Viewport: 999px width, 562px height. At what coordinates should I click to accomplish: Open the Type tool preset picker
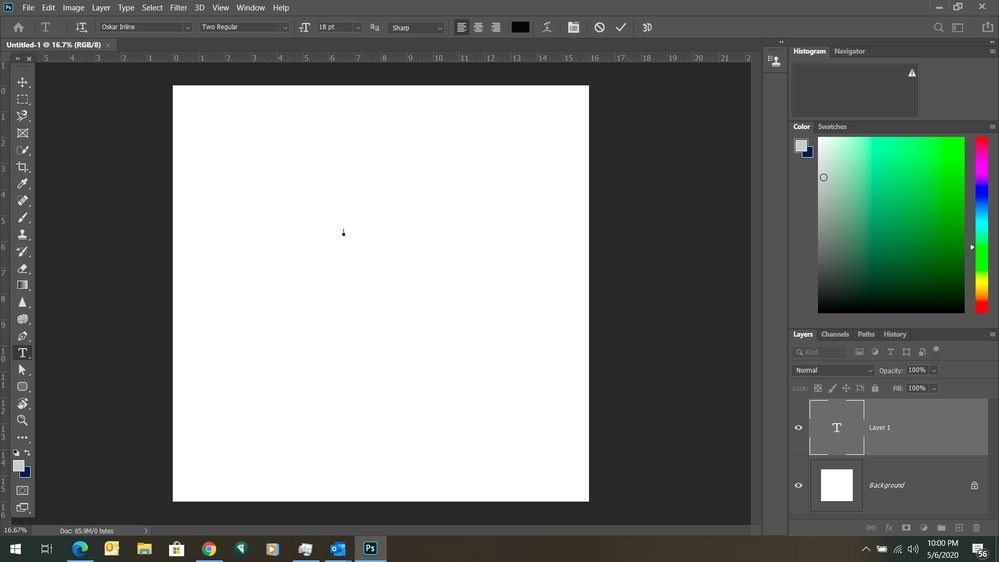click(x=48, y=27)
